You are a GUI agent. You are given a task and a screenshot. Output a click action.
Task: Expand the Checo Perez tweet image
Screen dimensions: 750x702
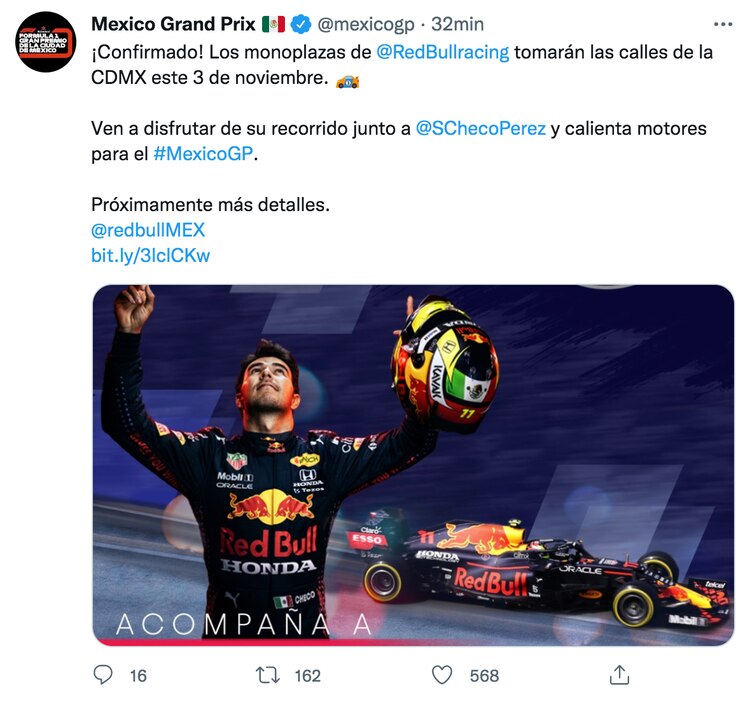pos(413,465)
